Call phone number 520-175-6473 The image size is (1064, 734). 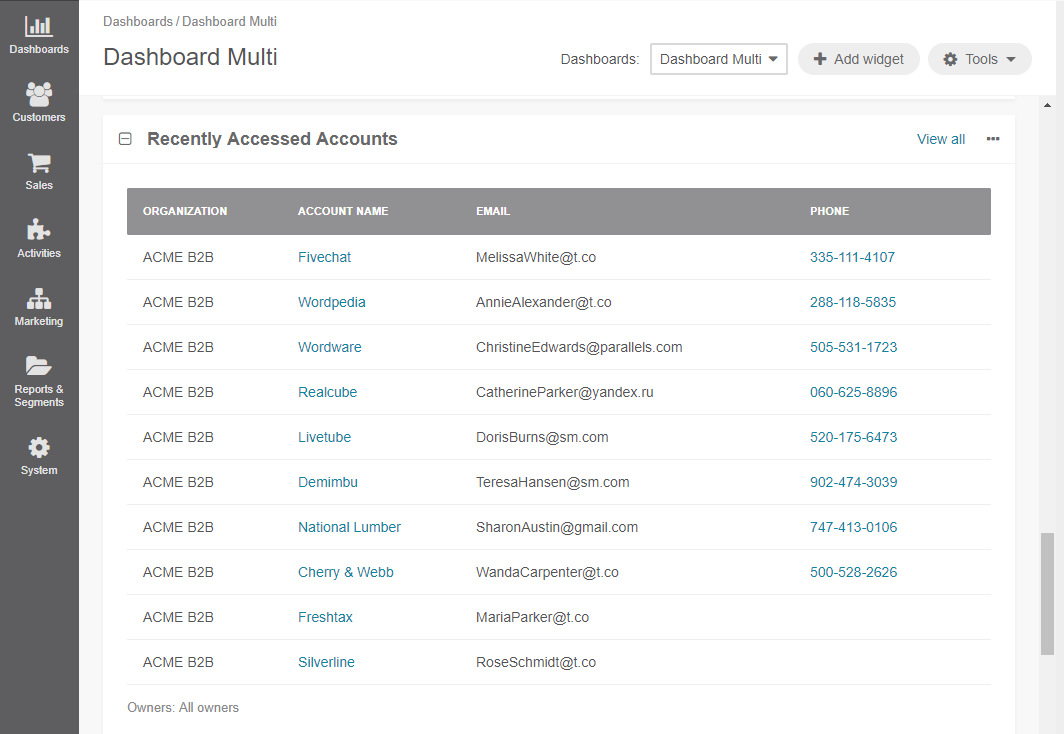853,437
